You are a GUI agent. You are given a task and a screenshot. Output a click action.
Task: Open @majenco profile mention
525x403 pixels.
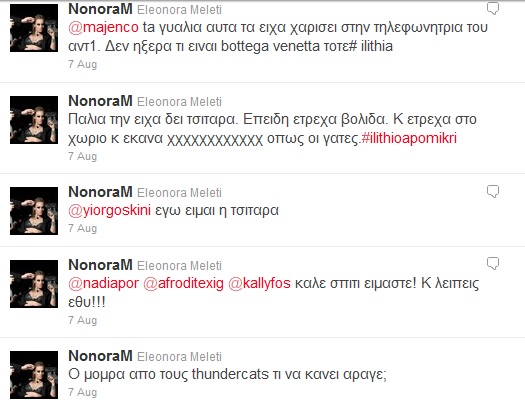click(x=103, y=27)
